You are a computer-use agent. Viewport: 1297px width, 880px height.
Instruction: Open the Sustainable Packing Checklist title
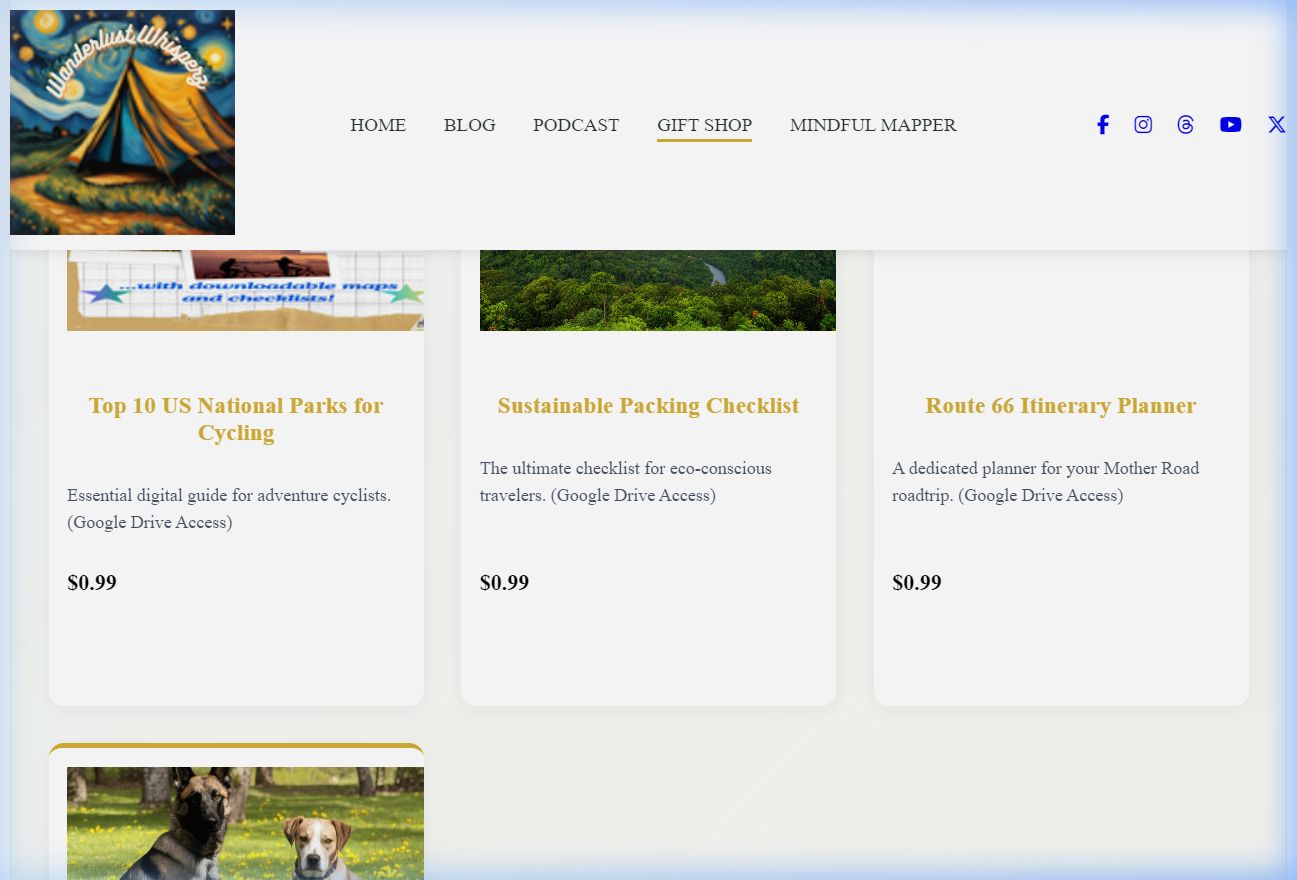coord(648,406)
